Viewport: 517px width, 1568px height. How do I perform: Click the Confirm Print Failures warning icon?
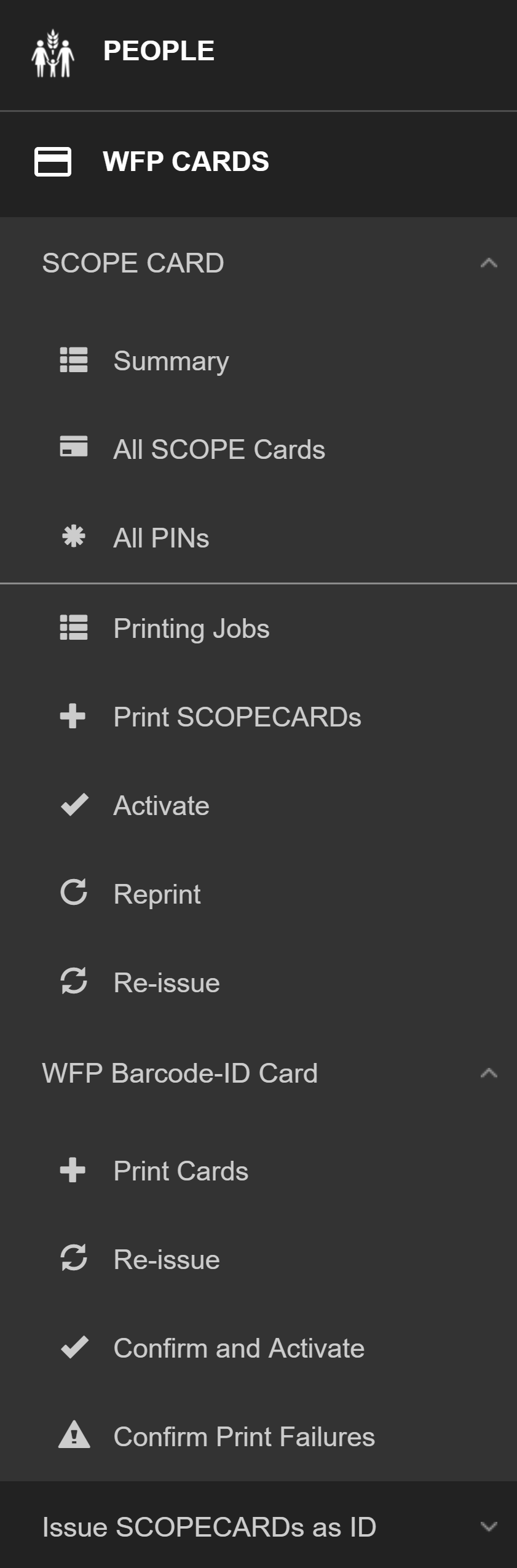[74, 1436]
